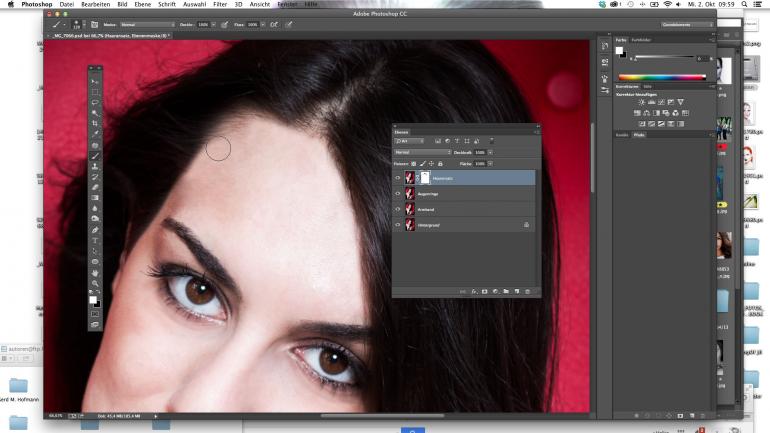Image resolution: width=770 pixels, height=433 pixels.
Task: Toggle lock position in Layers panel
Action: 431,163
